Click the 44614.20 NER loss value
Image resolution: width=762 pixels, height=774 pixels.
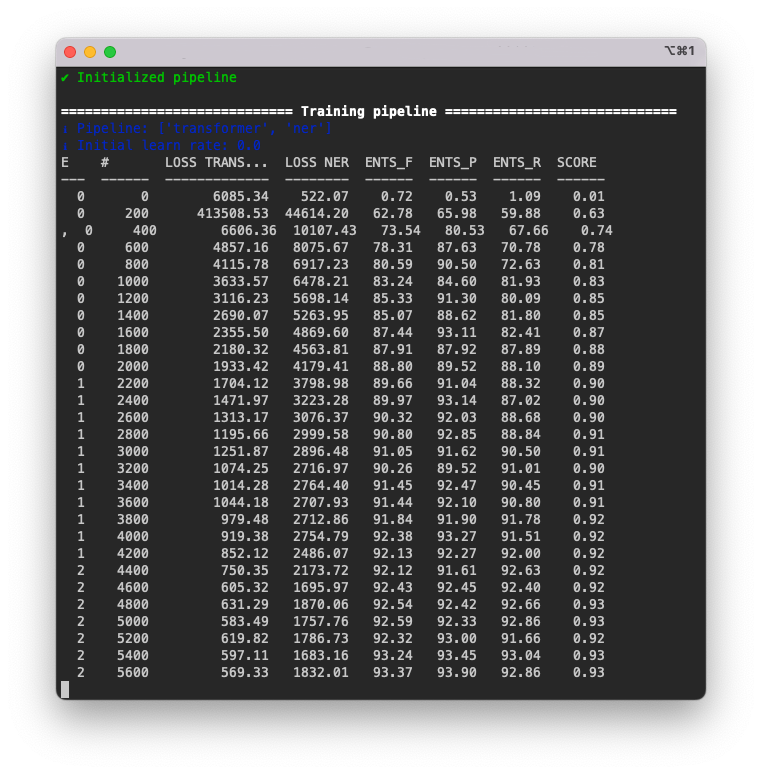pos(316,214)
